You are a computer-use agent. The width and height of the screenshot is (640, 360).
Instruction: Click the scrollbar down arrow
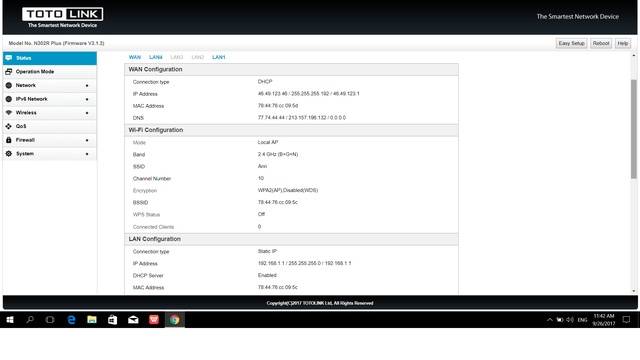tap(633, 291)
